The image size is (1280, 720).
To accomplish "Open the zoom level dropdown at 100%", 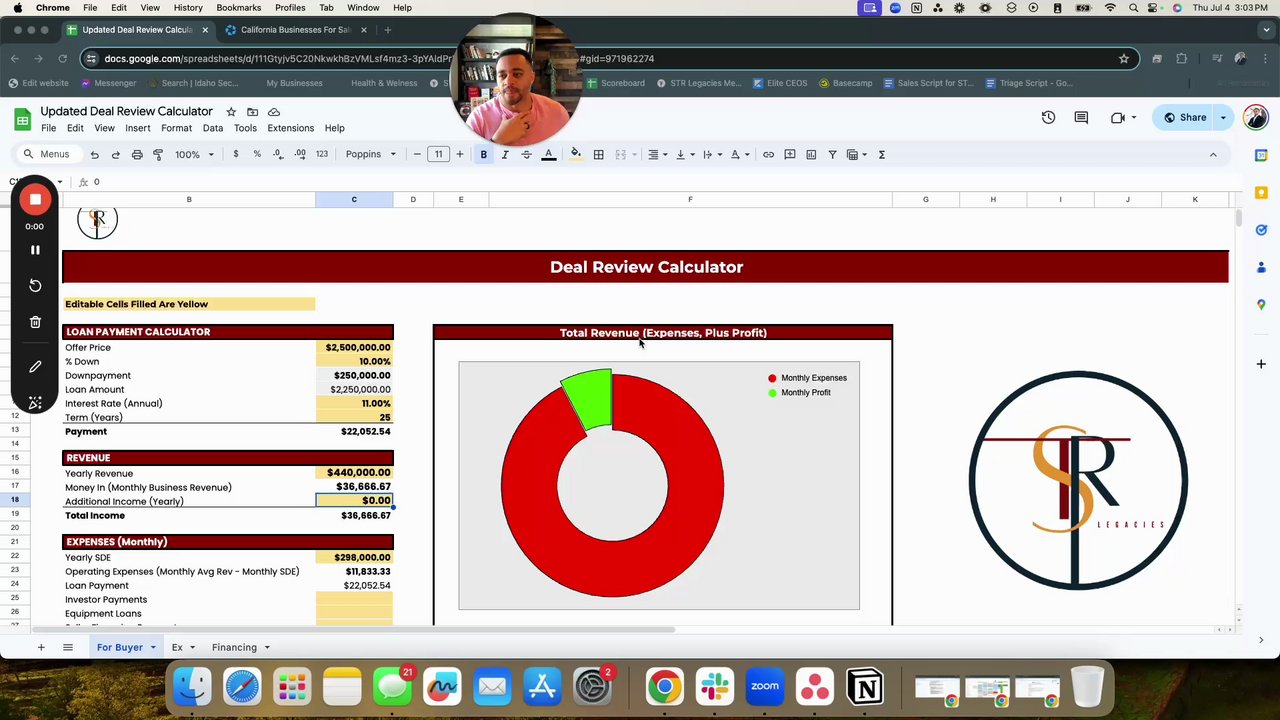I will pos(192,154).
